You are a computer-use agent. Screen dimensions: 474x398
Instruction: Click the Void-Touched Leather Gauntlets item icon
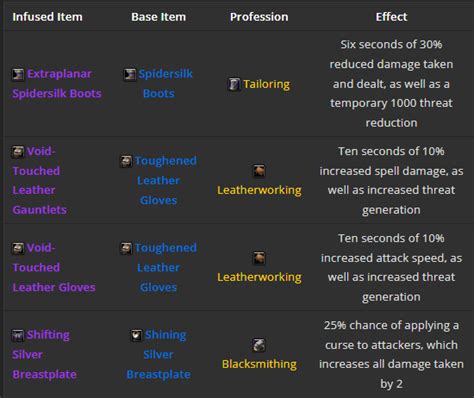[18, 152]
